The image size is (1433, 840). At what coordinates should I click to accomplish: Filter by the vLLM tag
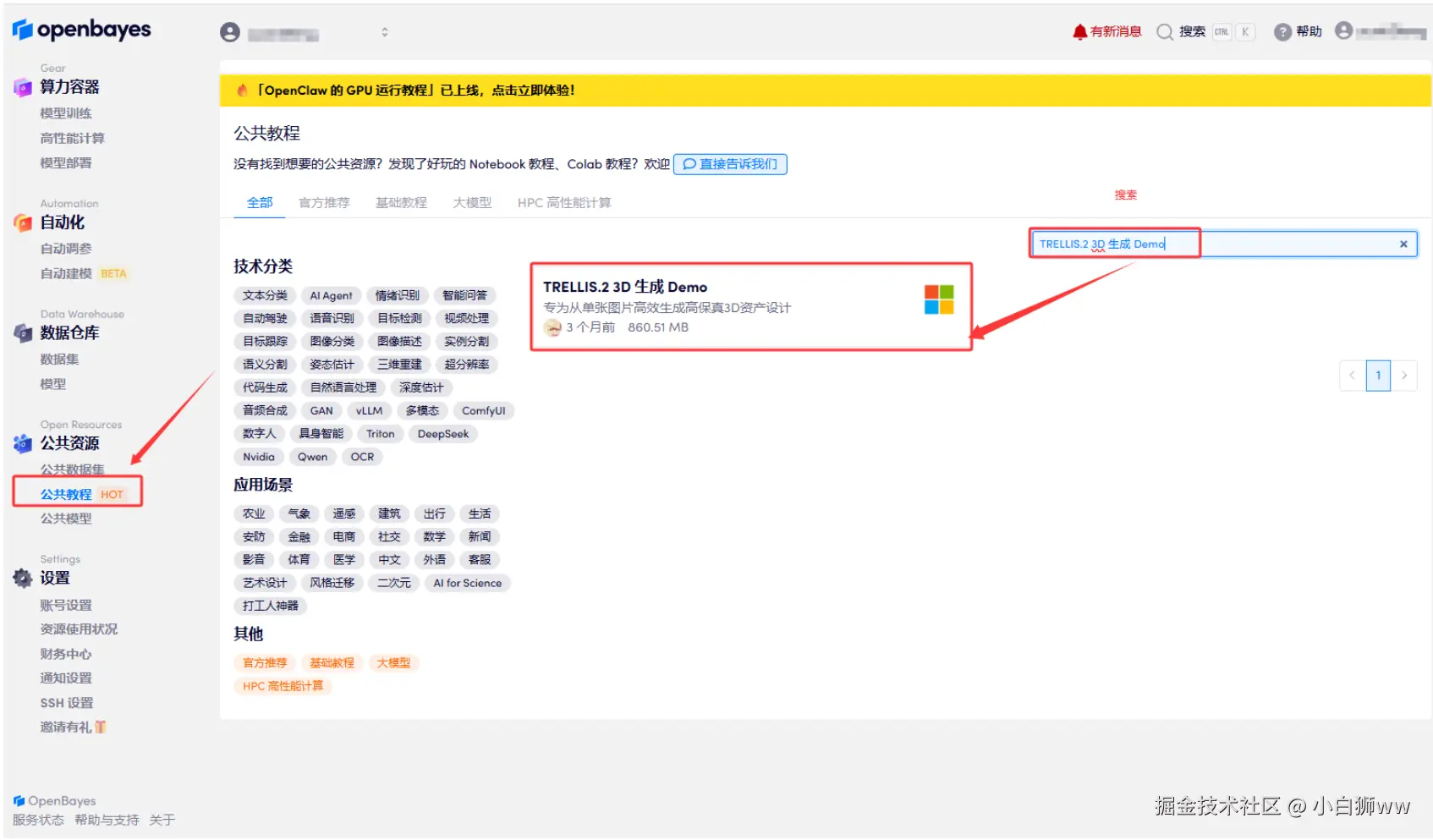[369, 411]
